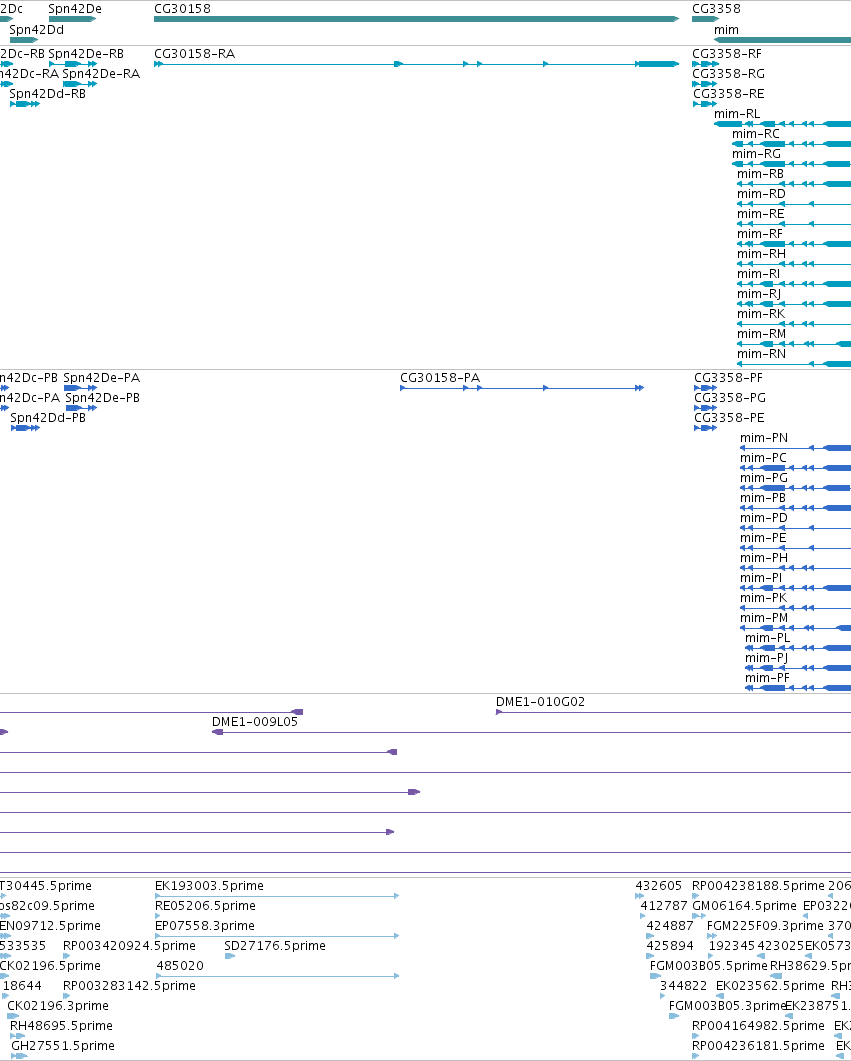Select EST RE05206.5prime
Screen dimensions: 851x1061
[x=208, y=905]
